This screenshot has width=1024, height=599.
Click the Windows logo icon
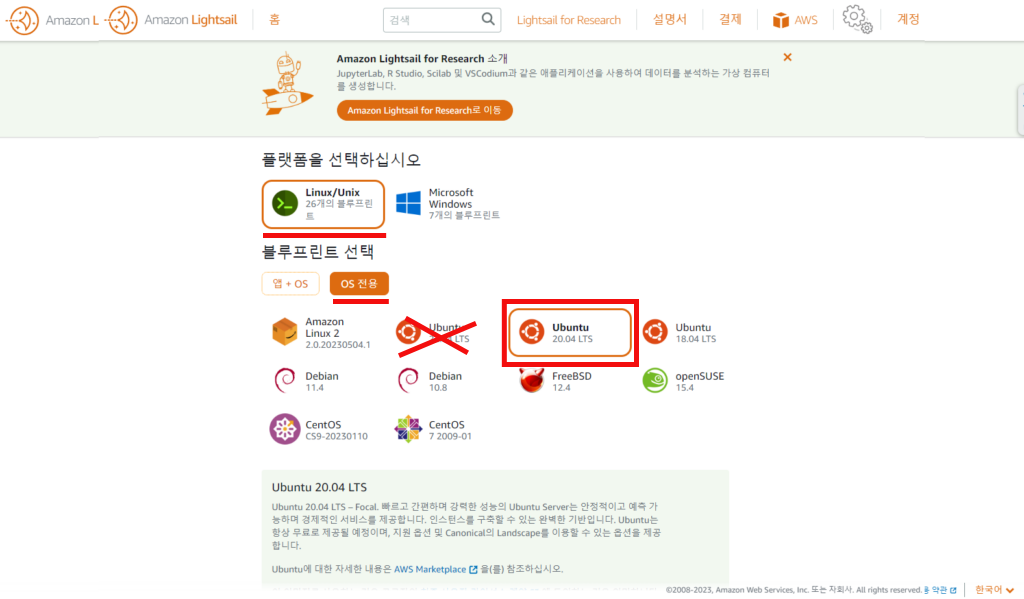click(x=409, y=203)
